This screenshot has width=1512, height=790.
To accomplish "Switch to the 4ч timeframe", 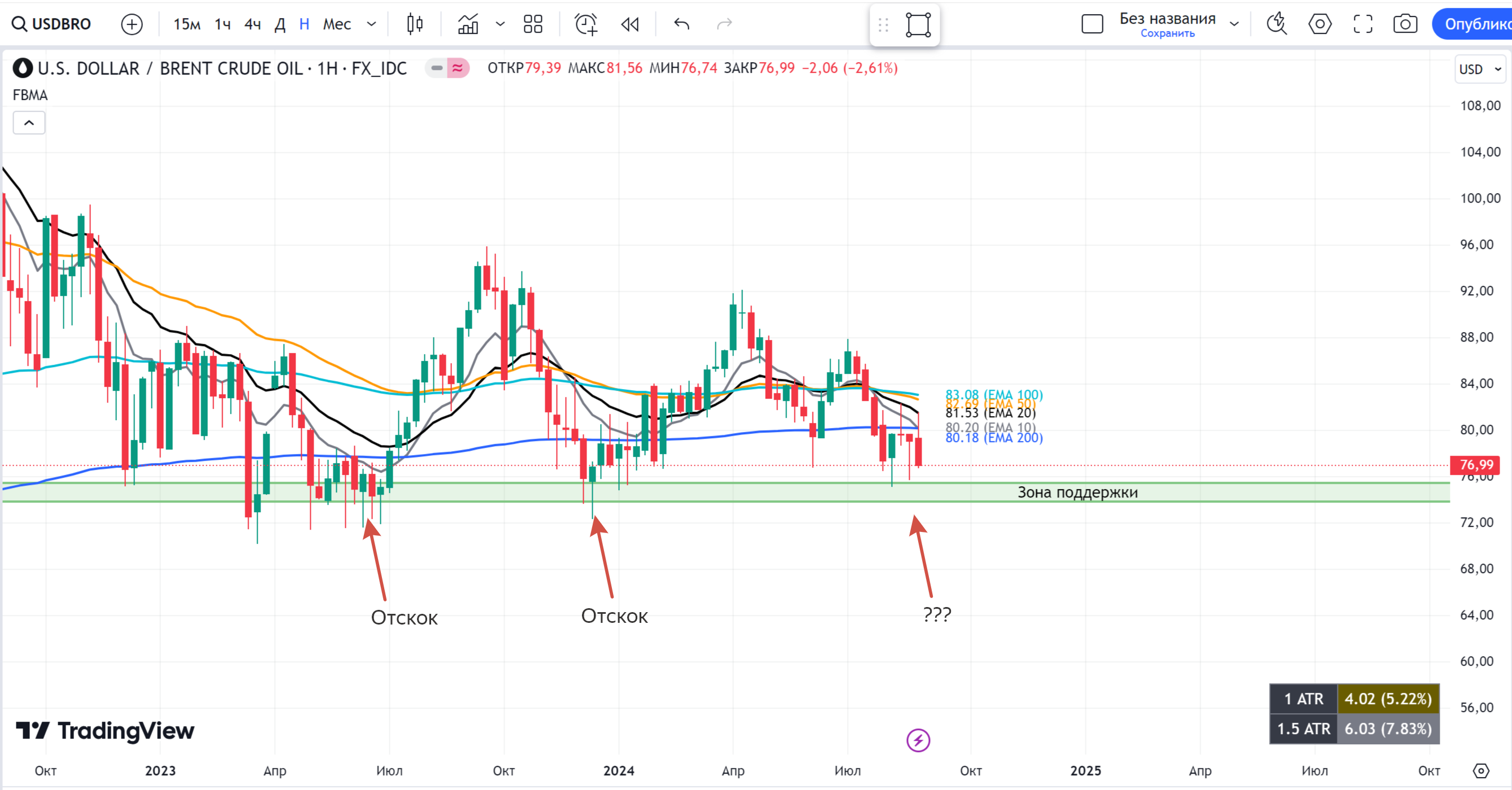I will tap(253, 24).
